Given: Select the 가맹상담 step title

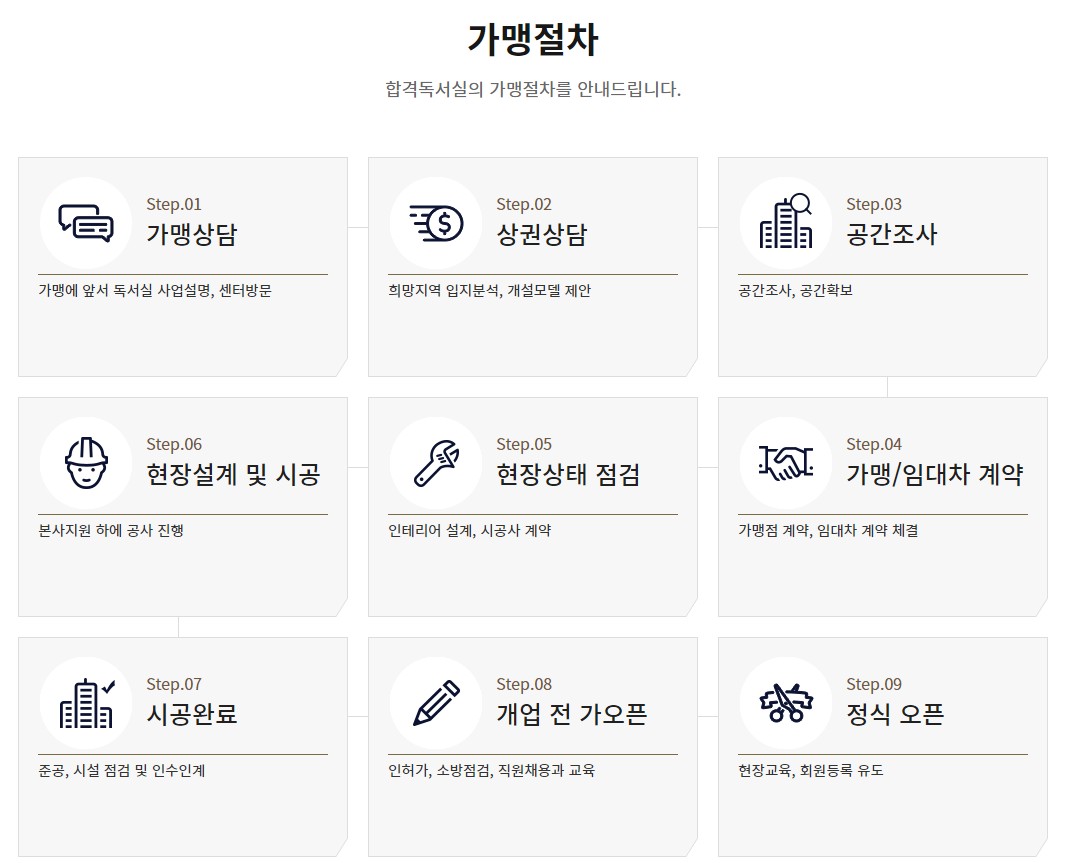Looking at the screenshot, I should point(192,235).
